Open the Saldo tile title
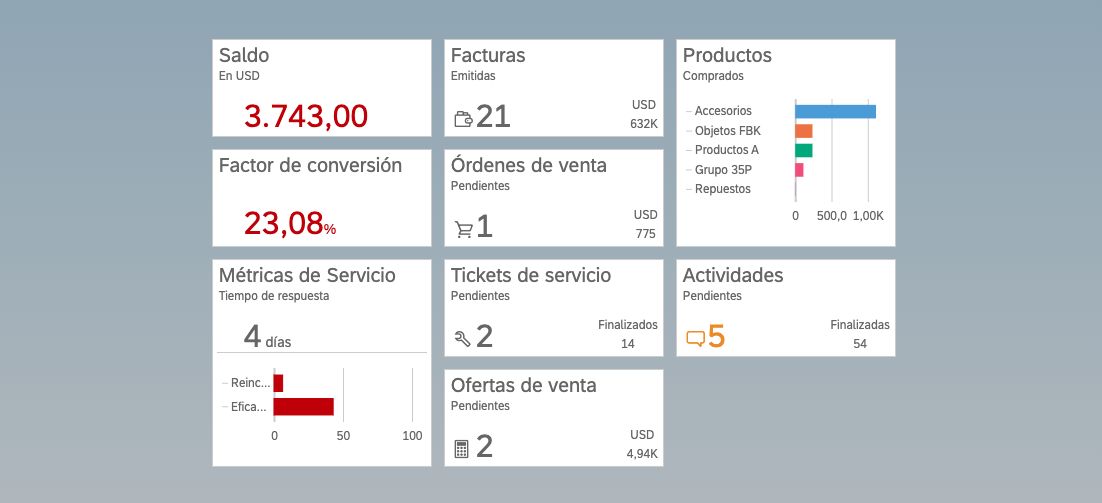This screenshot has height=503, width=1102. tap(244, 56)
